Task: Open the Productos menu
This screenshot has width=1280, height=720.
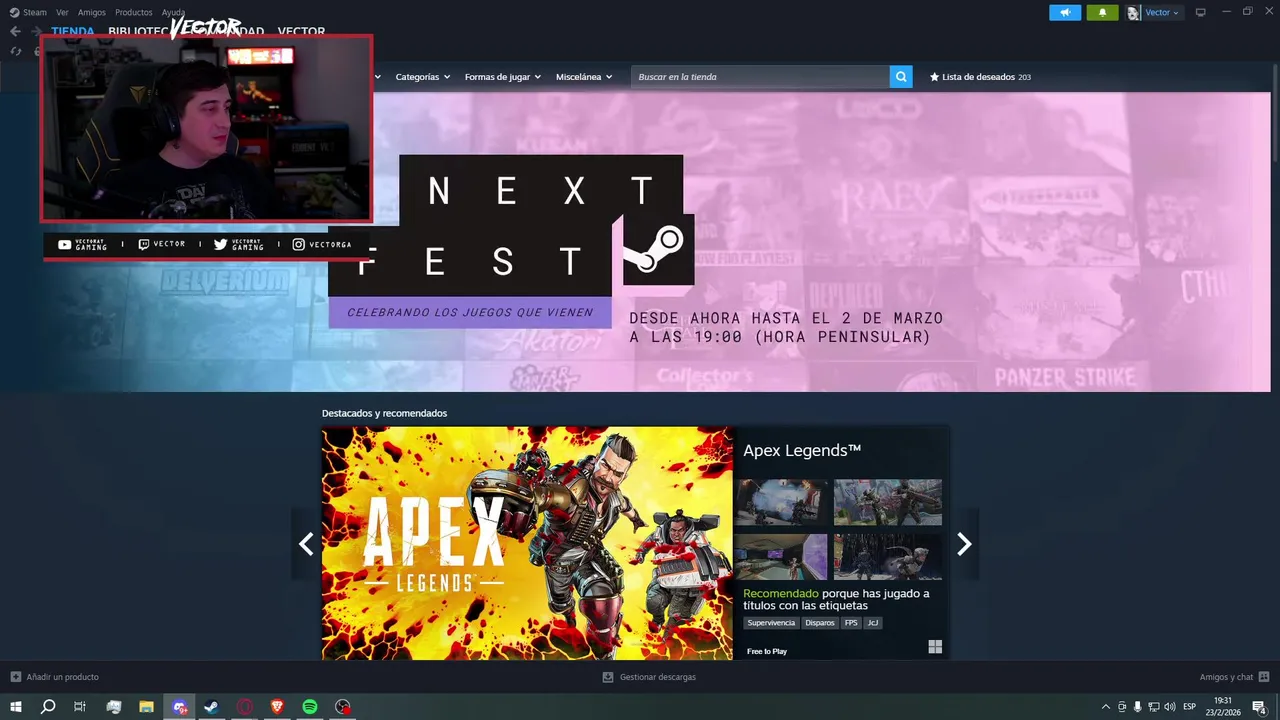Action: click(134, 12)
